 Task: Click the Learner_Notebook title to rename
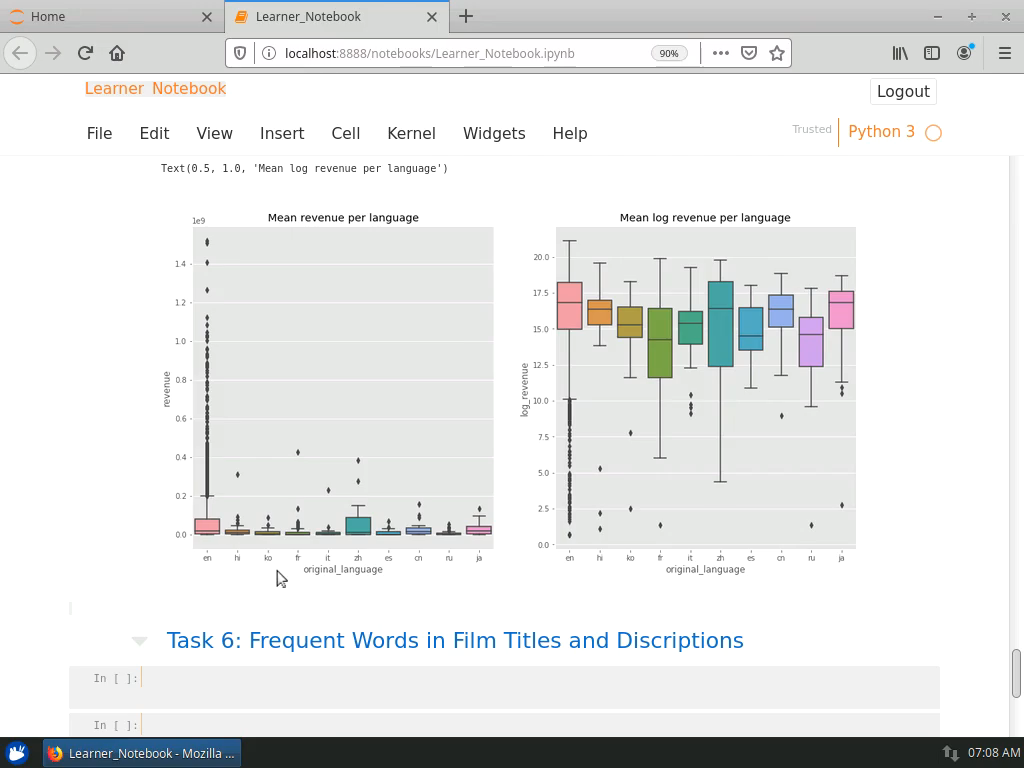pos(155,88)
